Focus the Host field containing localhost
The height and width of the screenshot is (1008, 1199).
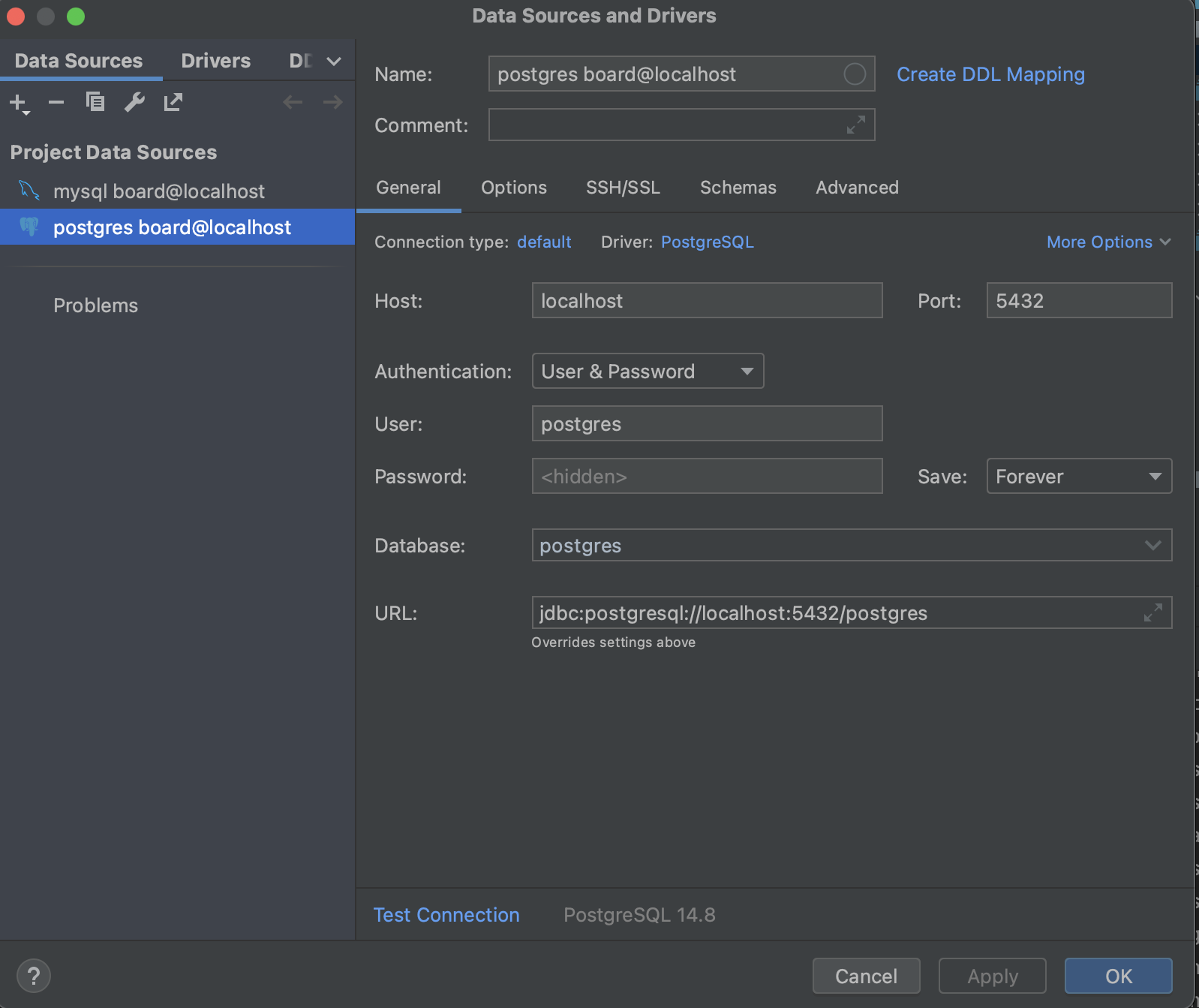tap(707, 300)
